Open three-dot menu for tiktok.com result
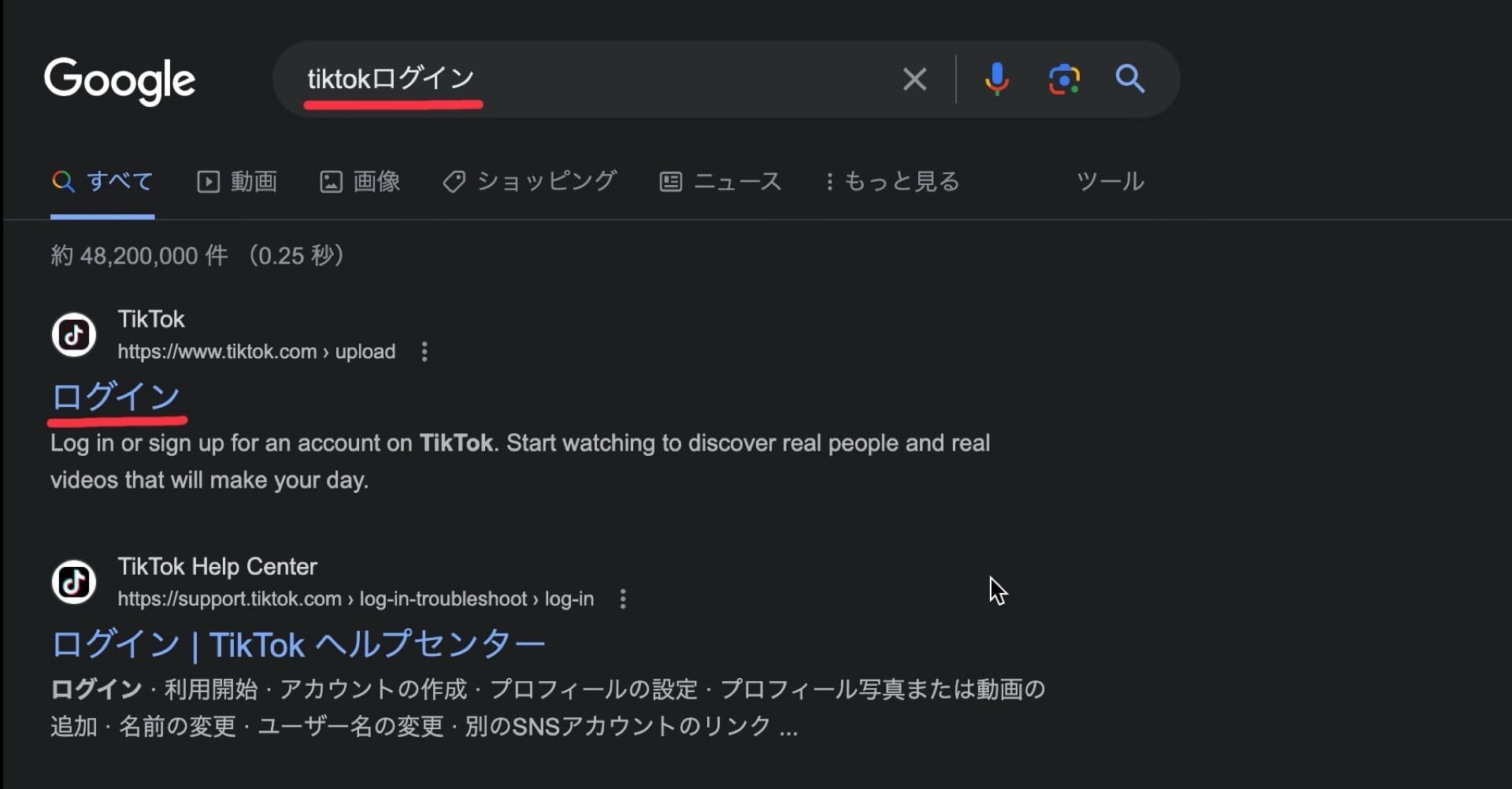The image size is (1512, 789). (x=424, y=351)
